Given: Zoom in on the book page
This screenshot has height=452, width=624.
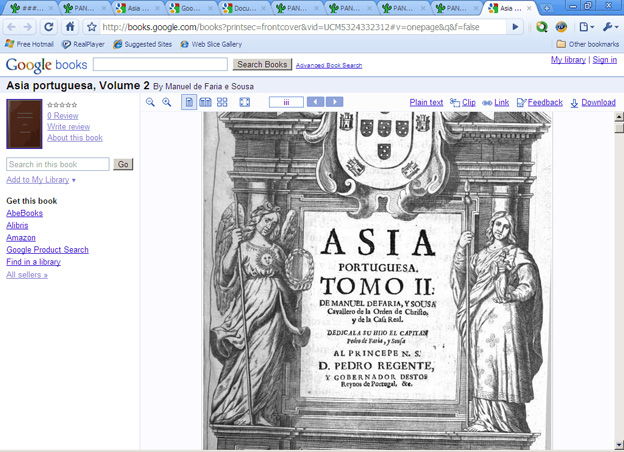Looking at the screenshot, I should click(167, 102).
